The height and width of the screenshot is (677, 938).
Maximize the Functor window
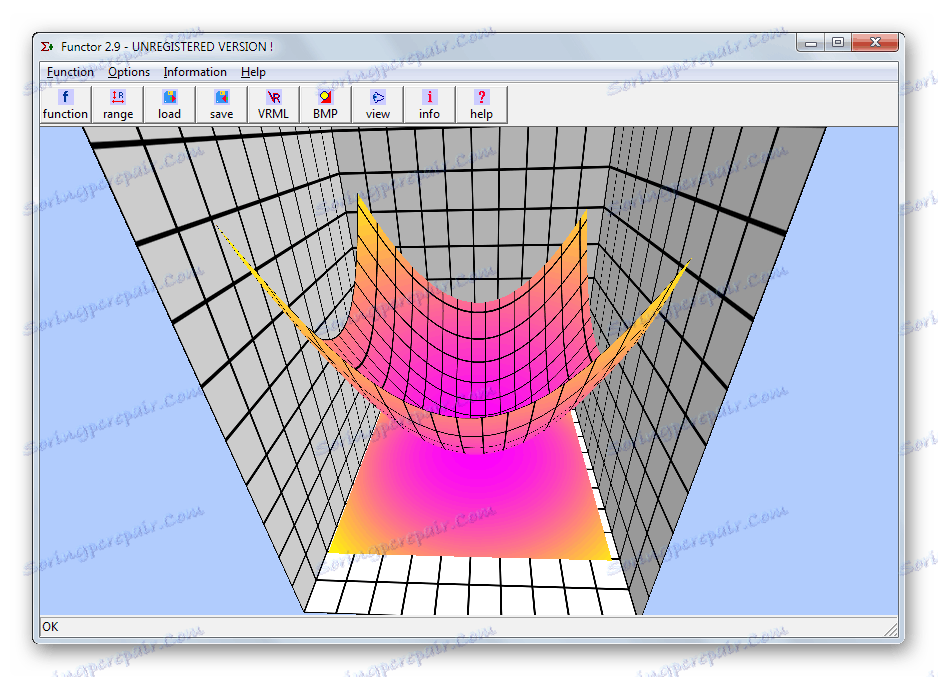tap(838, 42)
